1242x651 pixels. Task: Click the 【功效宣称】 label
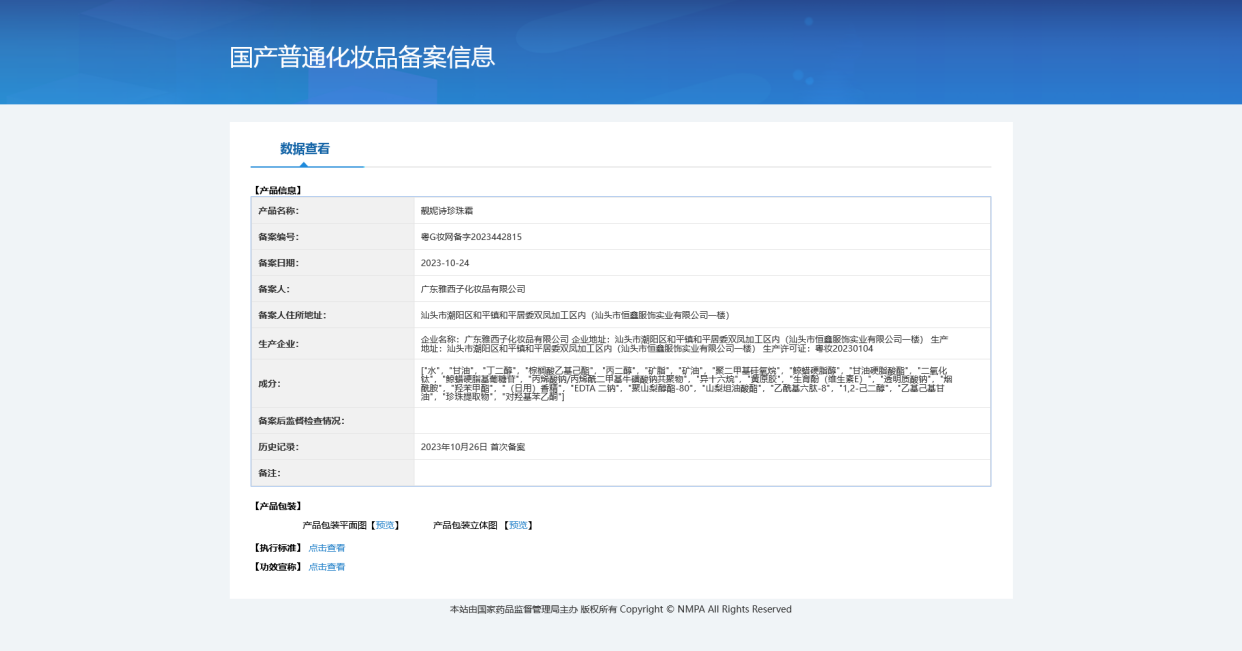click(x=278, y=567)
